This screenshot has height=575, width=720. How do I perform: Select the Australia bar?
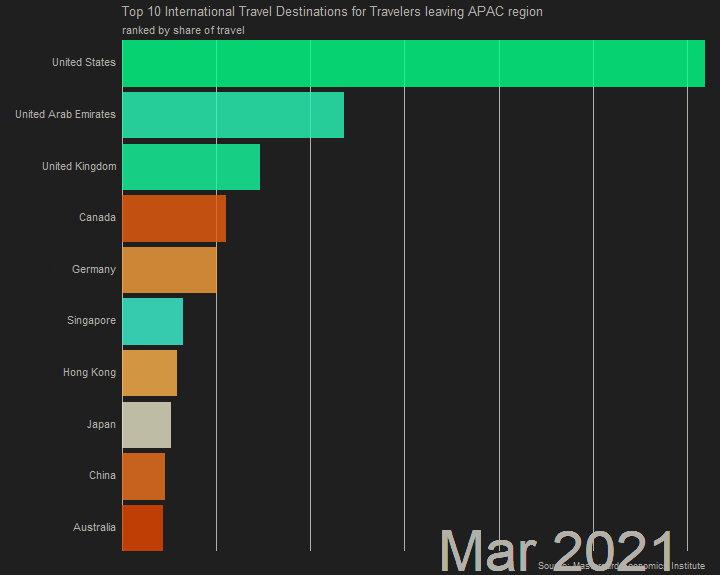(142, 528)
